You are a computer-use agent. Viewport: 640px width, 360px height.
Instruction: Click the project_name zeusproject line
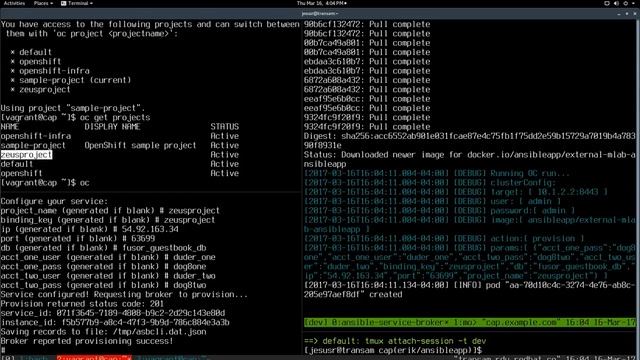point(110,211)
